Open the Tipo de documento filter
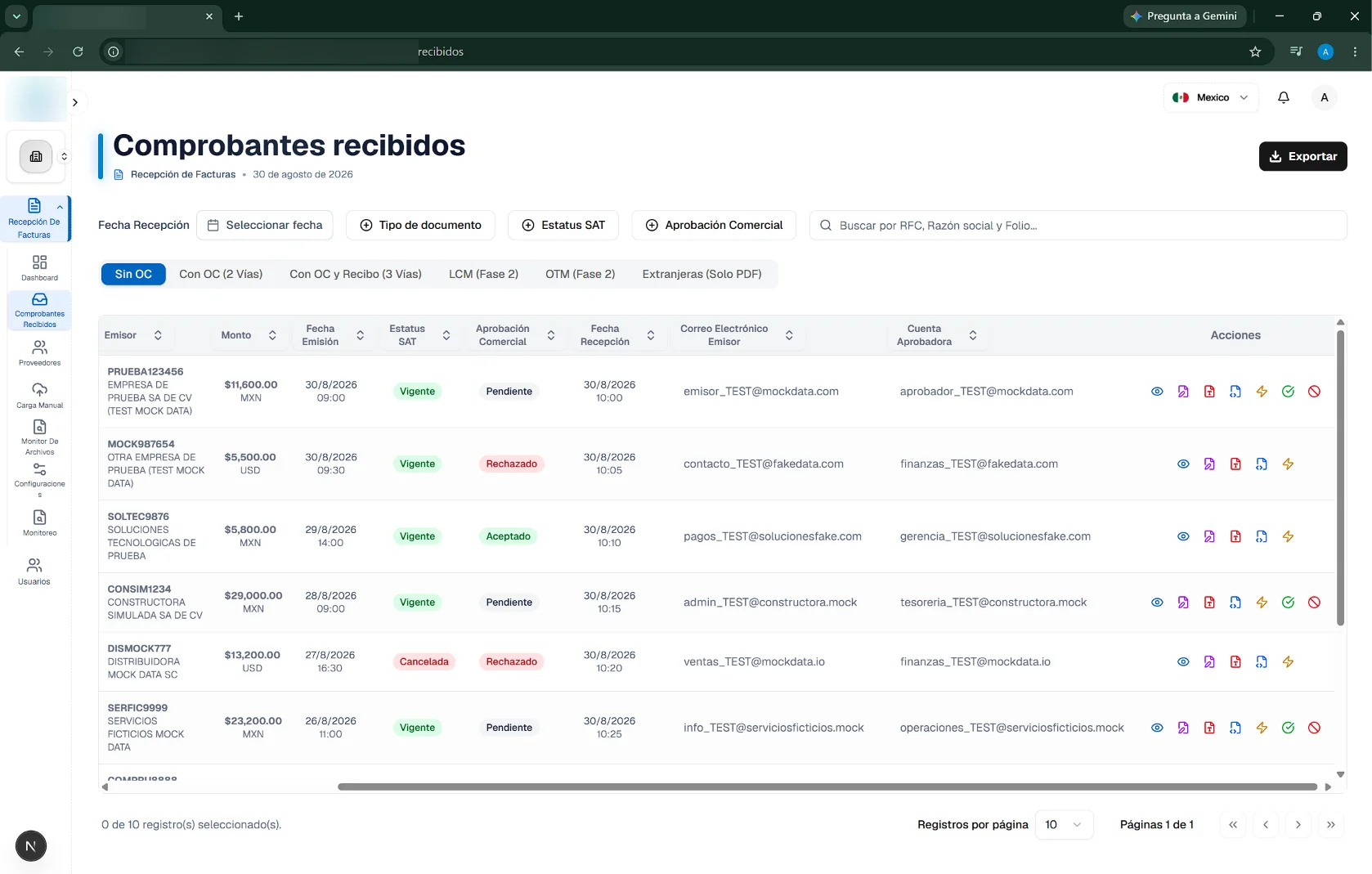 point(420,226)
